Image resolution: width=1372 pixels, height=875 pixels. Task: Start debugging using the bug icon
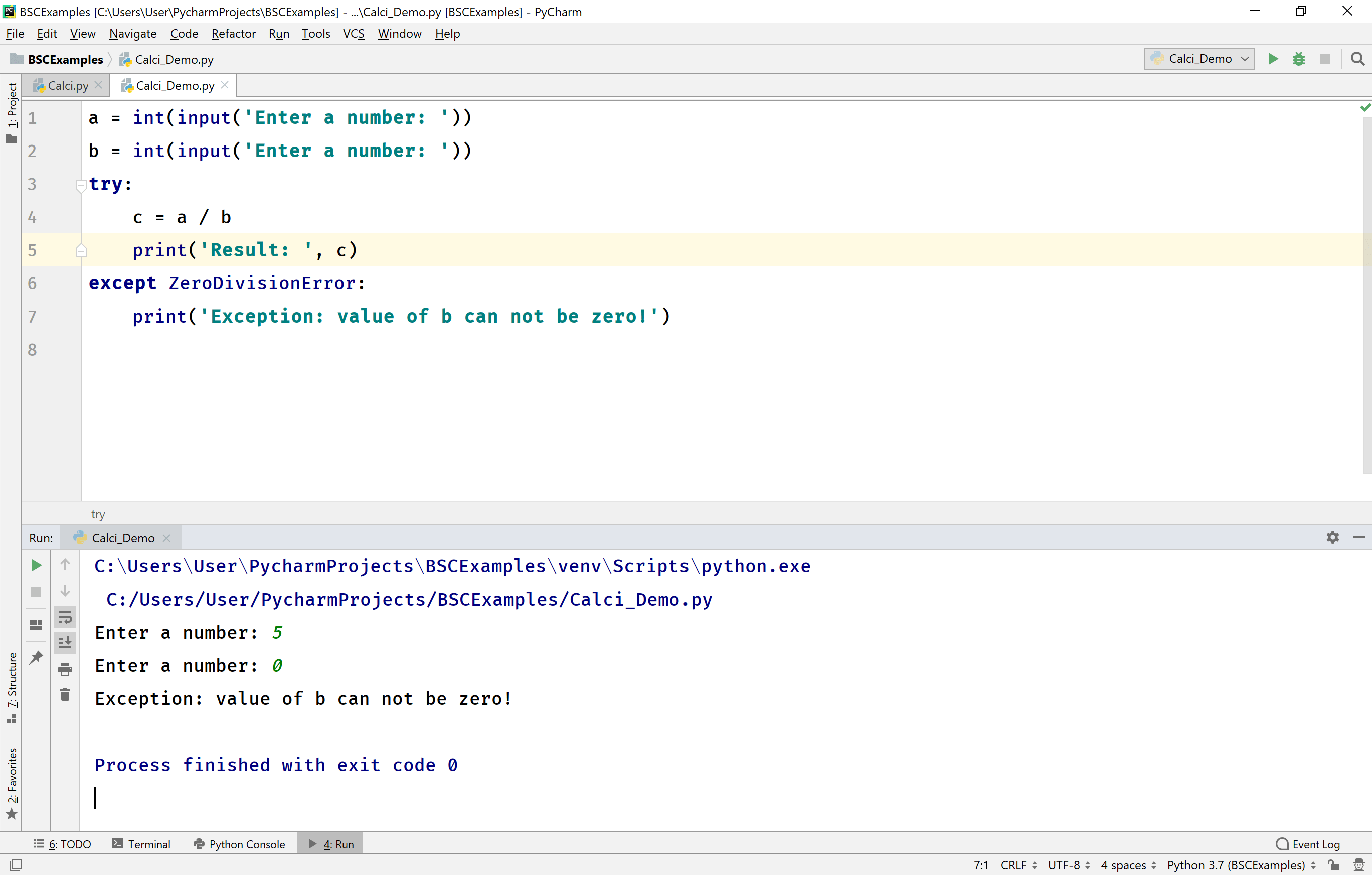coord(1299,59)
